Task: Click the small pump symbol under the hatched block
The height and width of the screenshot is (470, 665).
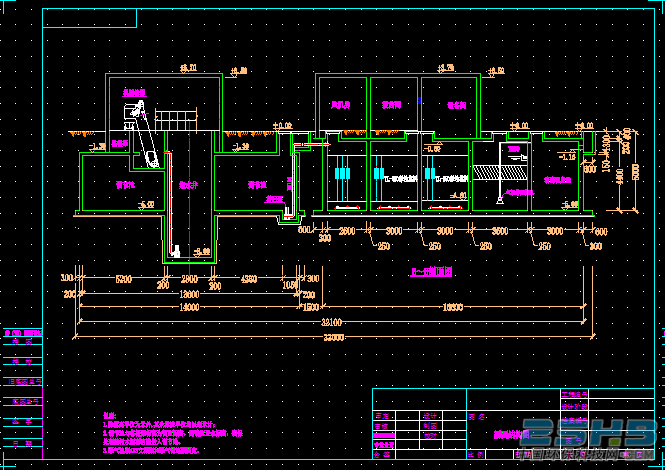Action: point(500,200)
